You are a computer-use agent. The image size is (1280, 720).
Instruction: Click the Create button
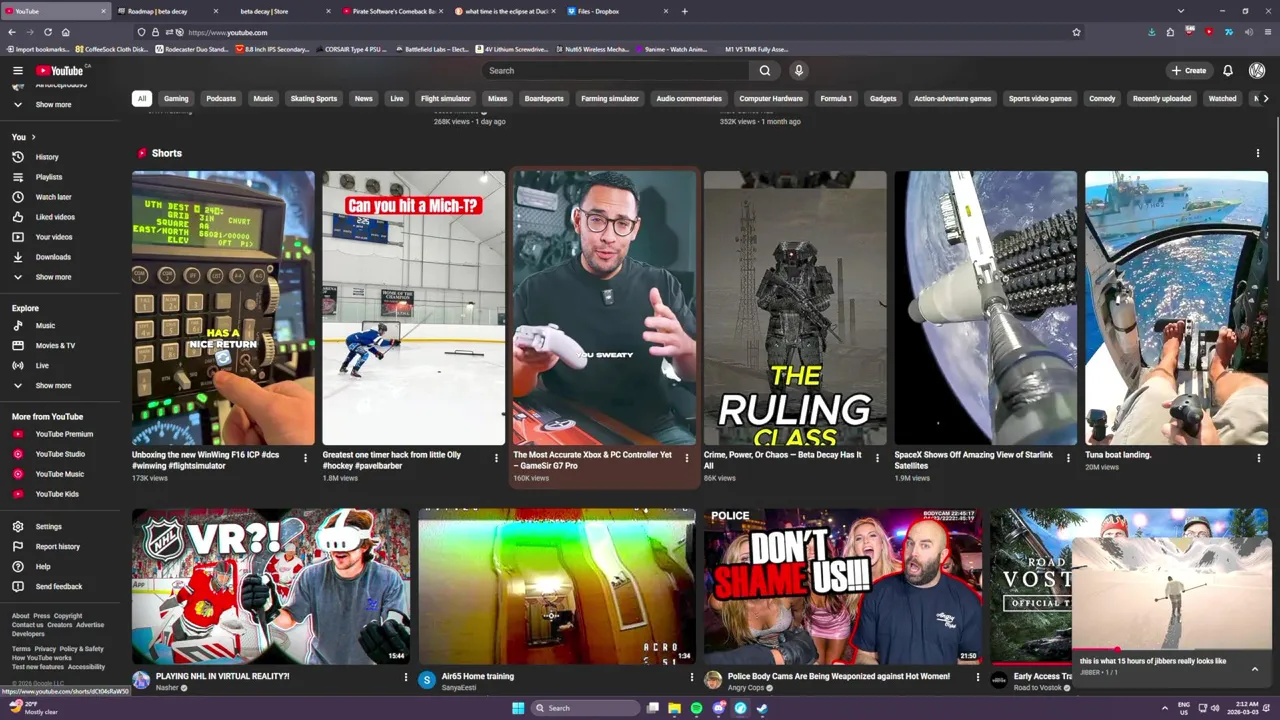point(1189,70)
